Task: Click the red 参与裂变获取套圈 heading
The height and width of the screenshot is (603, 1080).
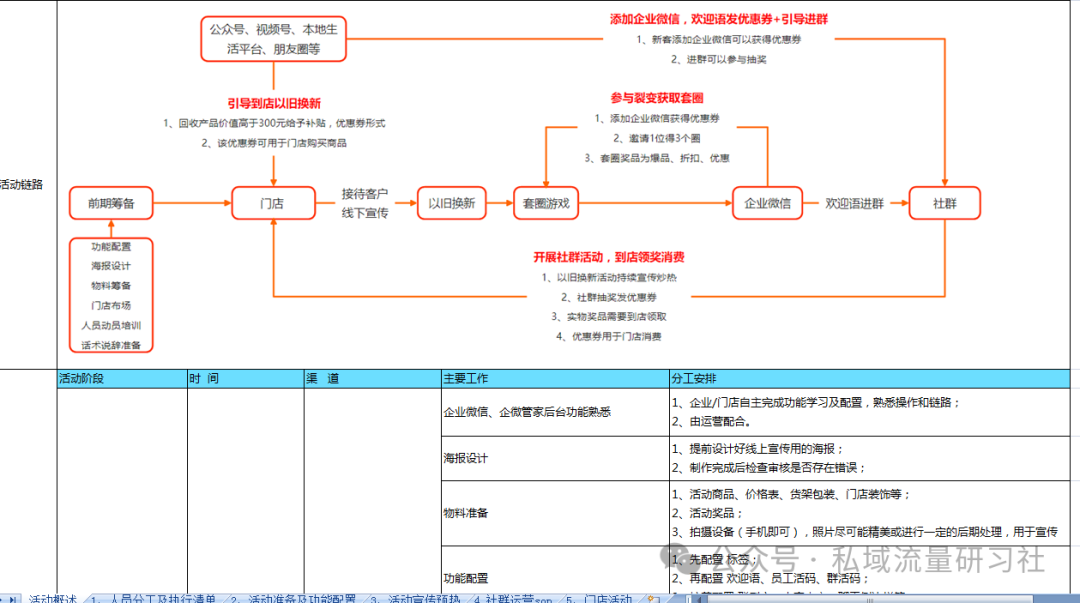Action: coord(657,98)
